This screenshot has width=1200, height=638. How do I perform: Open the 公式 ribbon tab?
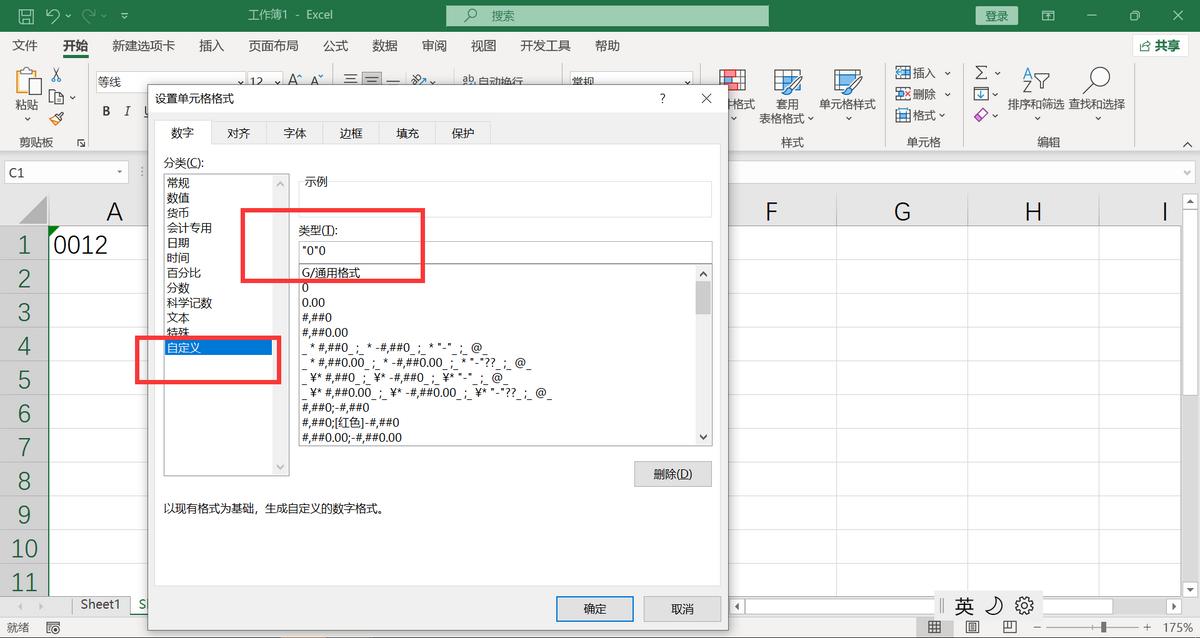coord(334,45)
